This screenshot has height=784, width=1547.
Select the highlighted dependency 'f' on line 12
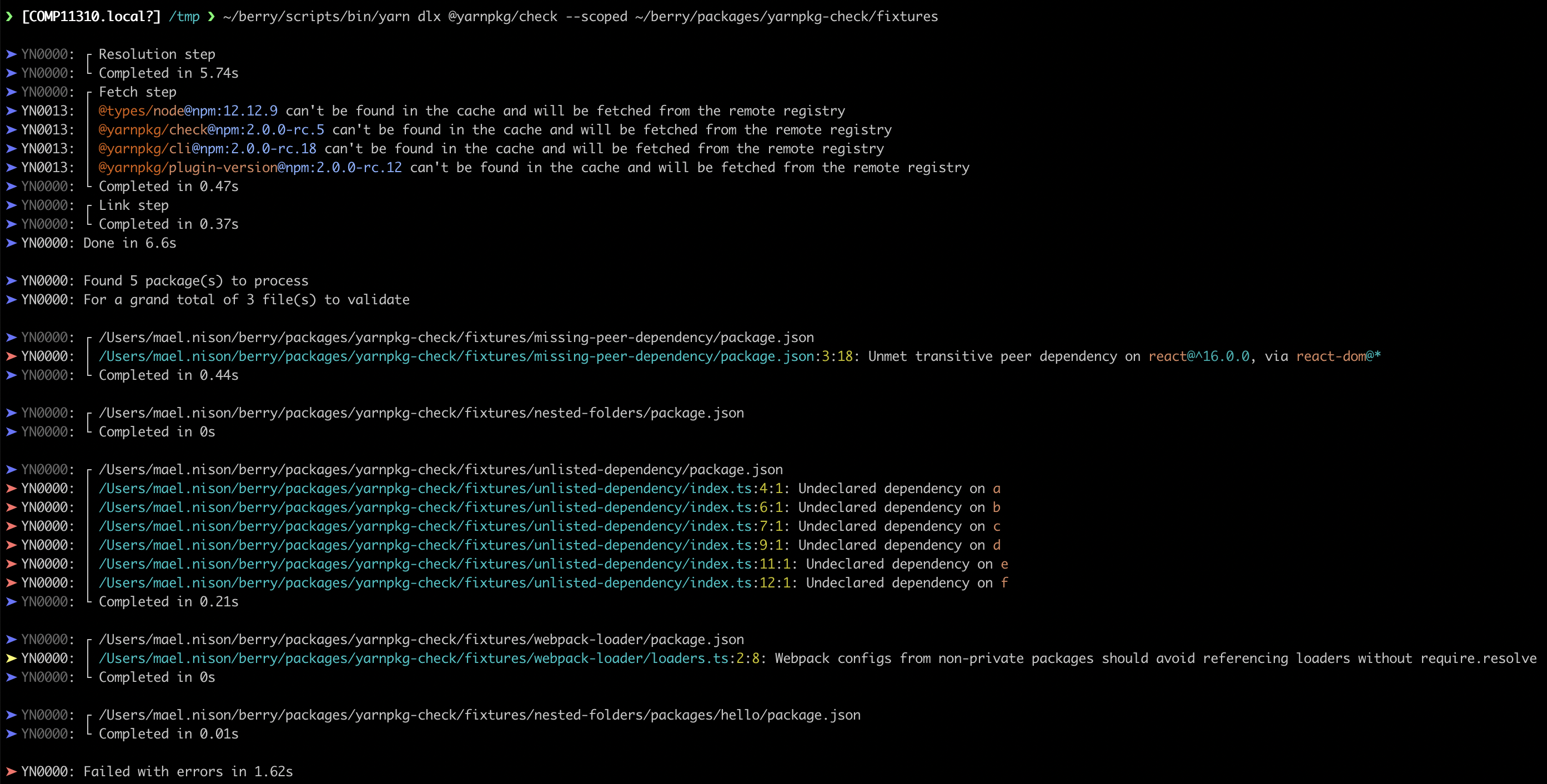[x=1005, y=583]
